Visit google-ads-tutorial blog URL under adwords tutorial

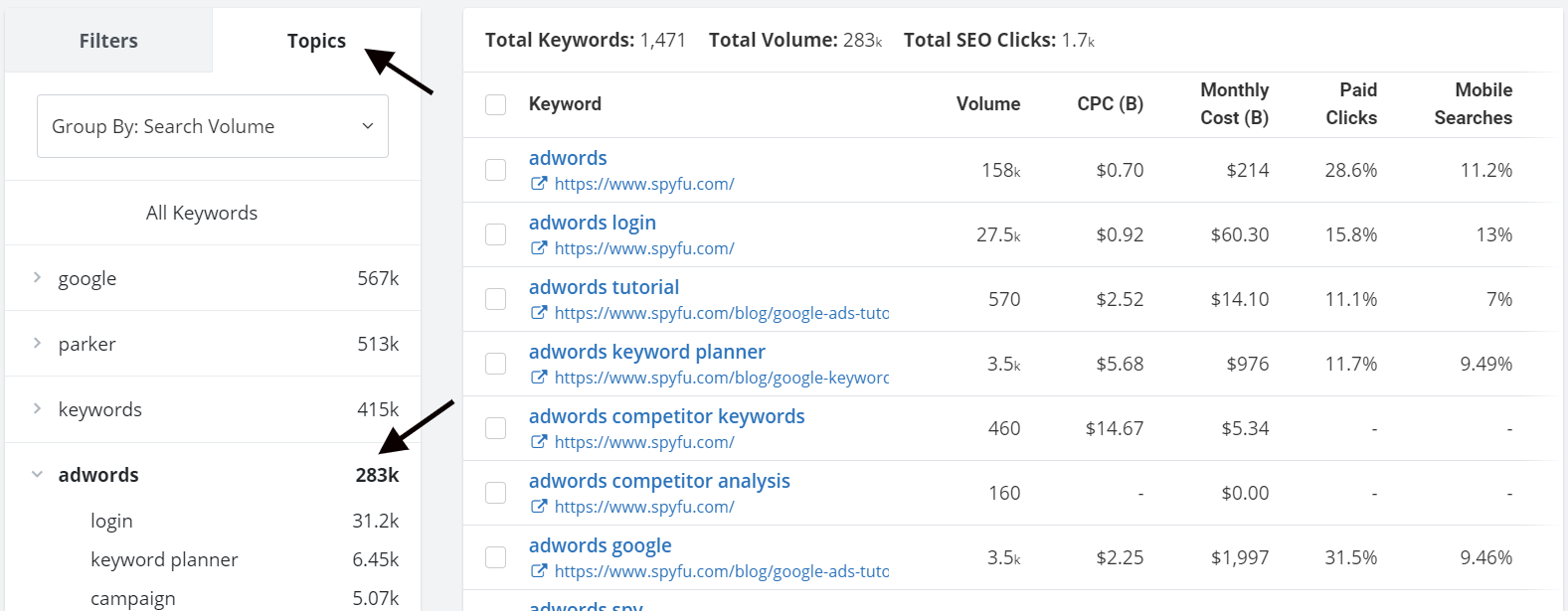(722, 313)
